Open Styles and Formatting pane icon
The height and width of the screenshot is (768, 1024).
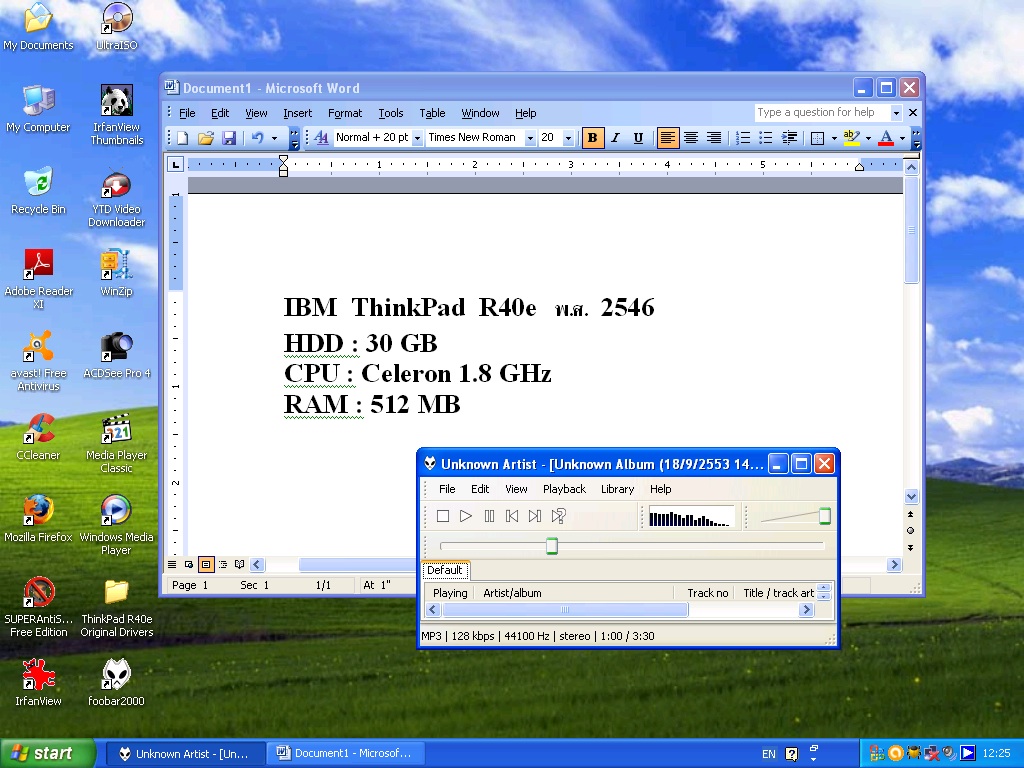321,138
